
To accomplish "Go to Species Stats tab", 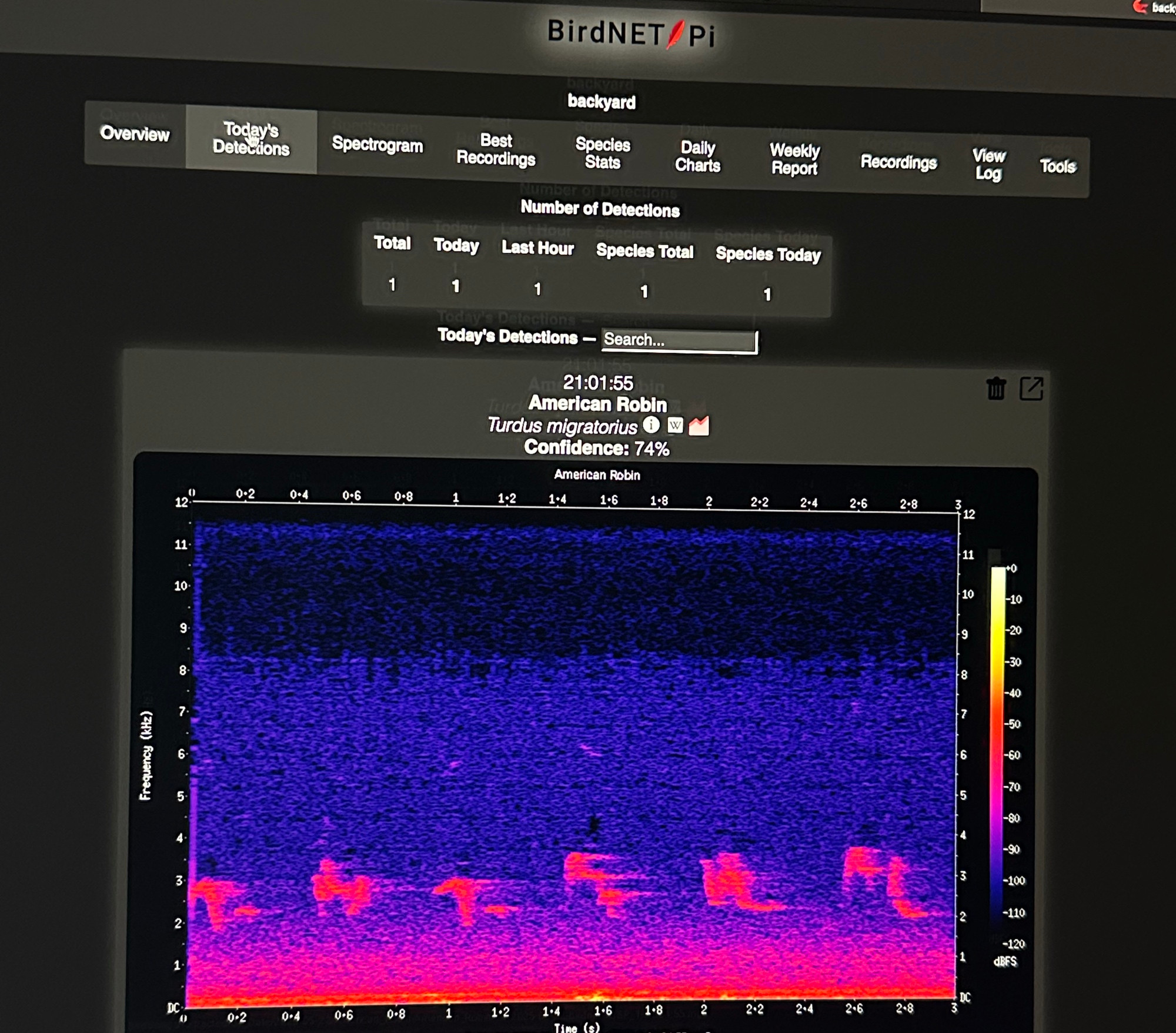I will click(603, 153).
